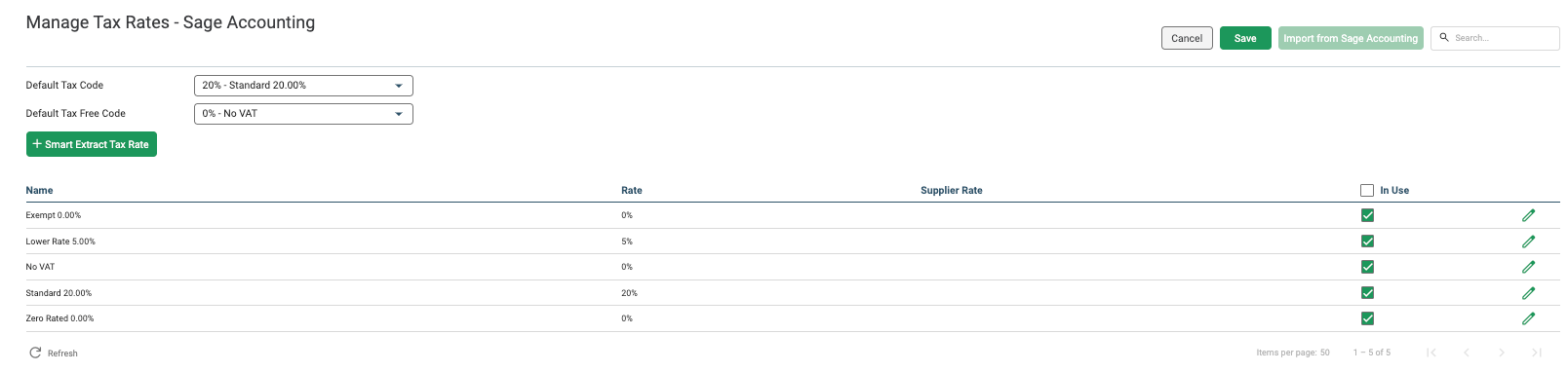Edit the Zero Rated 0.00% row
Screen dimensions: 1568x372
[x=1528, y=318]
